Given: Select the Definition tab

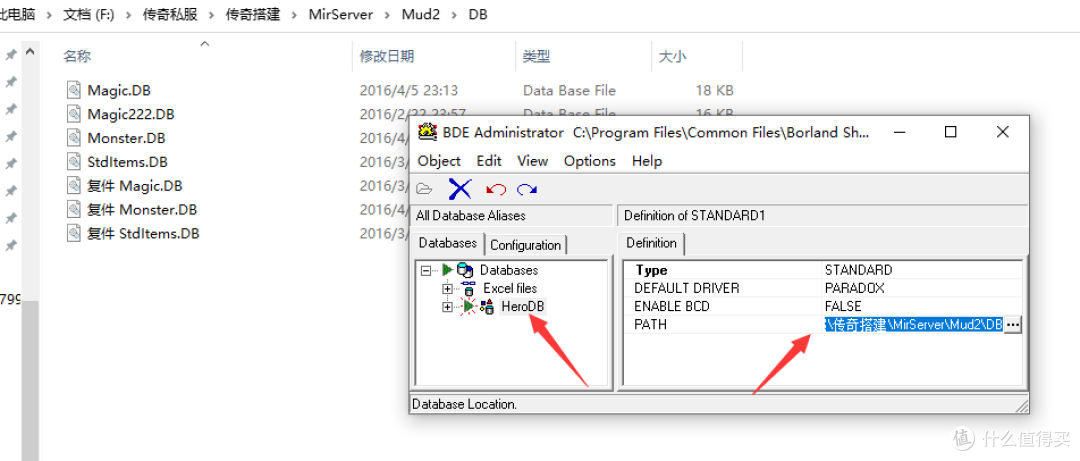Looking at the screenshot, I should [x=651, y=243].
